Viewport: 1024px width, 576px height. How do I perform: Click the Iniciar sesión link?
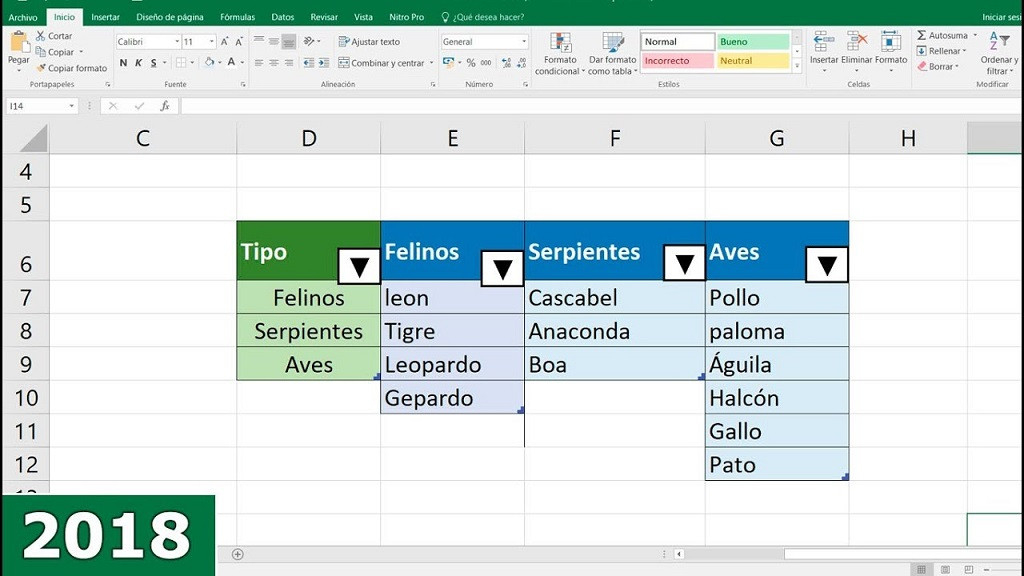pos(1005,16)
